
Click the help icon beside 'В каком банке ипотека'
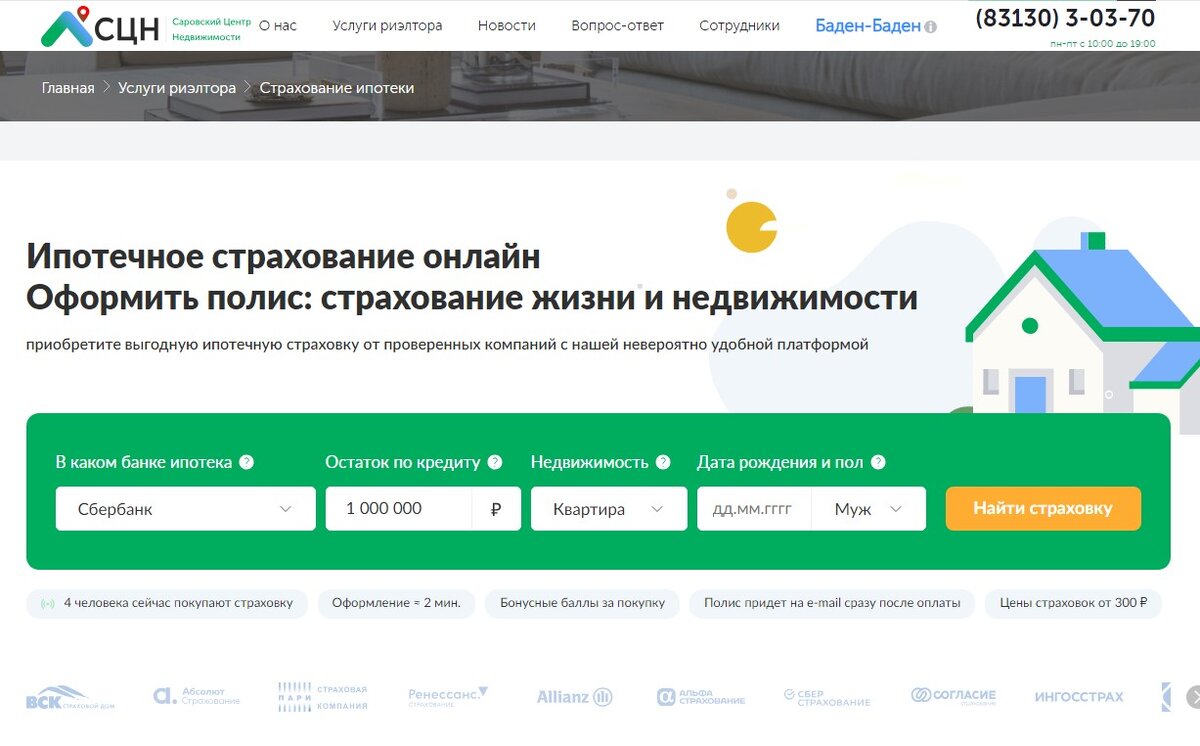click(x=249, y=462)
